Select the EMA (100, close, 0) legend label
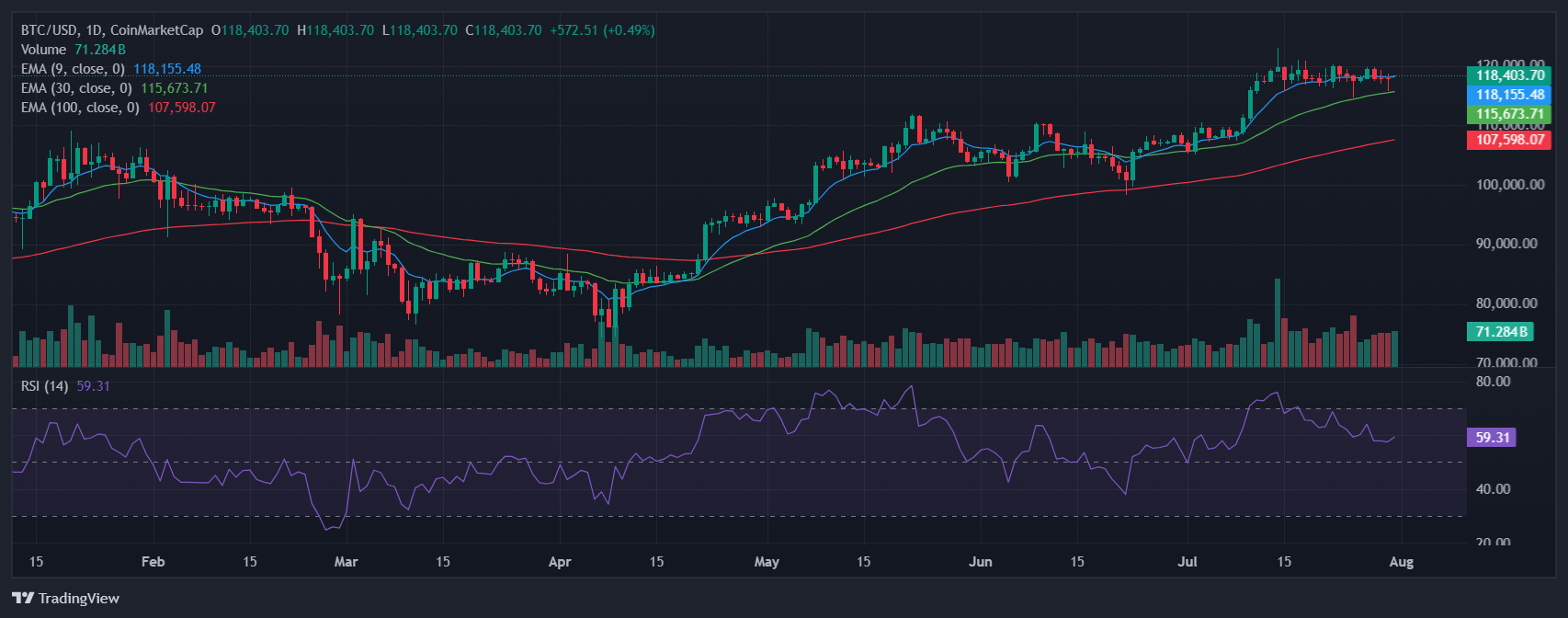1568x618 pixels. 80,108
